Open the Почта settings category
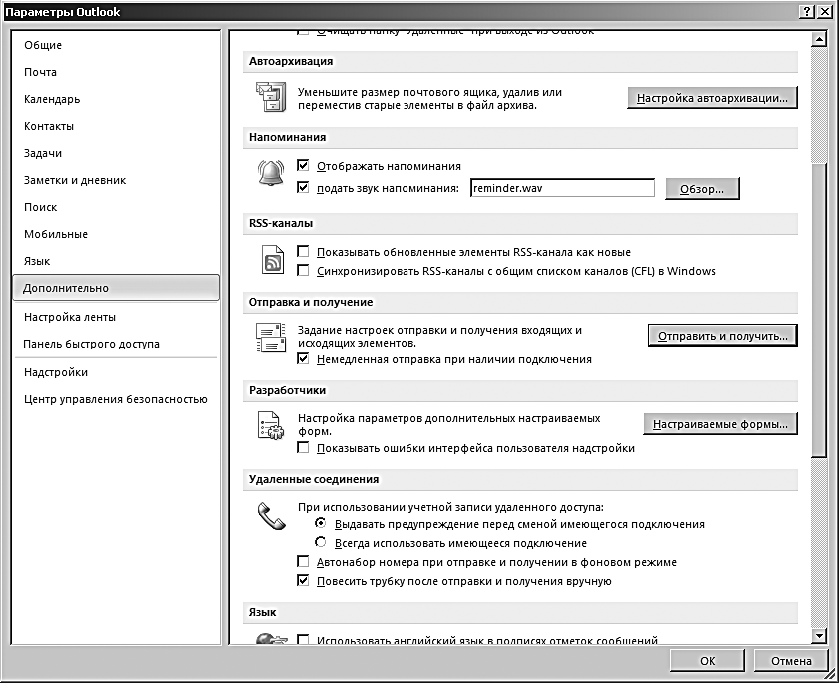Image resolution: width=839 pixels, height=683 pixels. 41,72
